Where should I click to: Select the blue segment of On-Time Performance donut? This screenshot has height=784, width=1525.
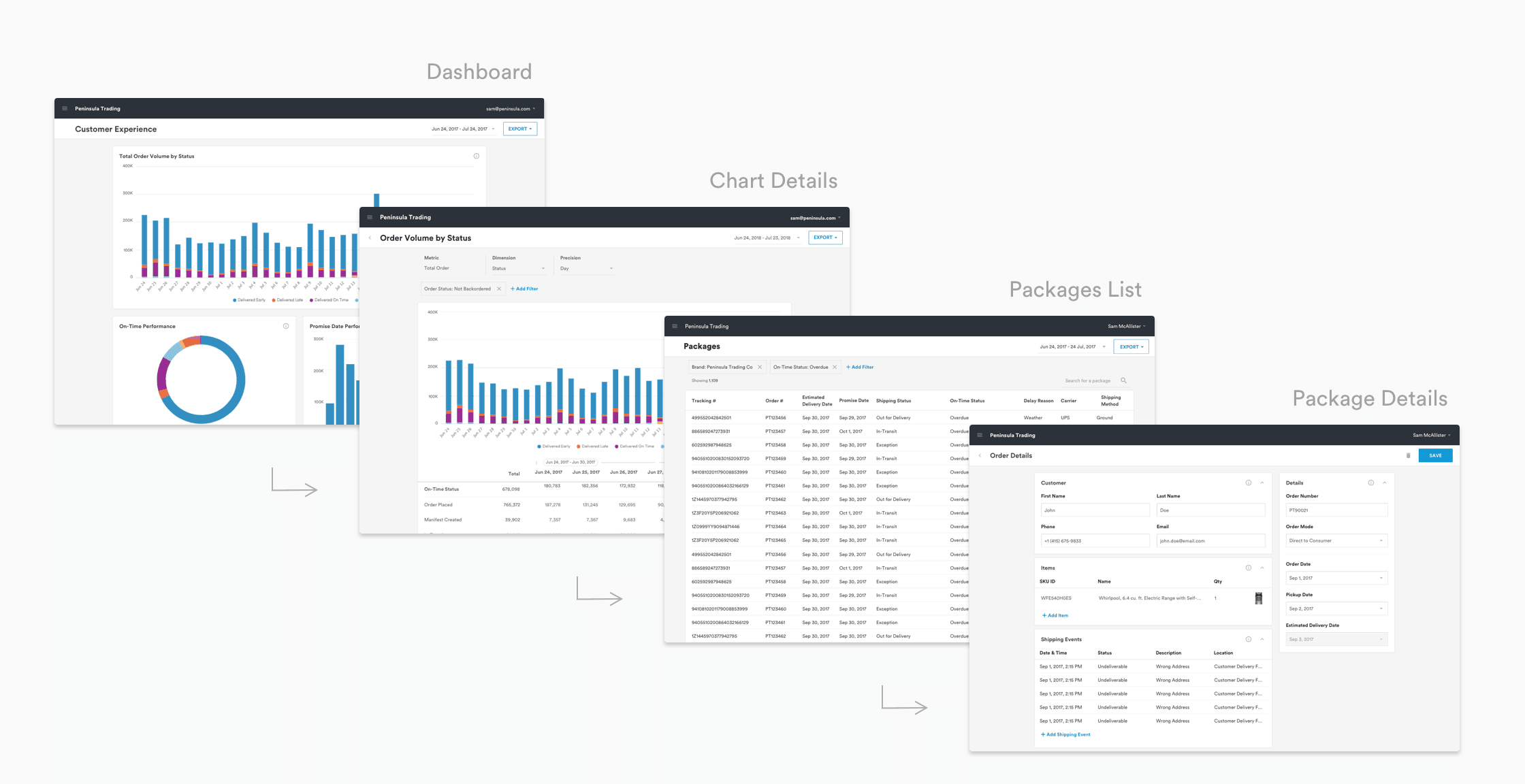242,371
